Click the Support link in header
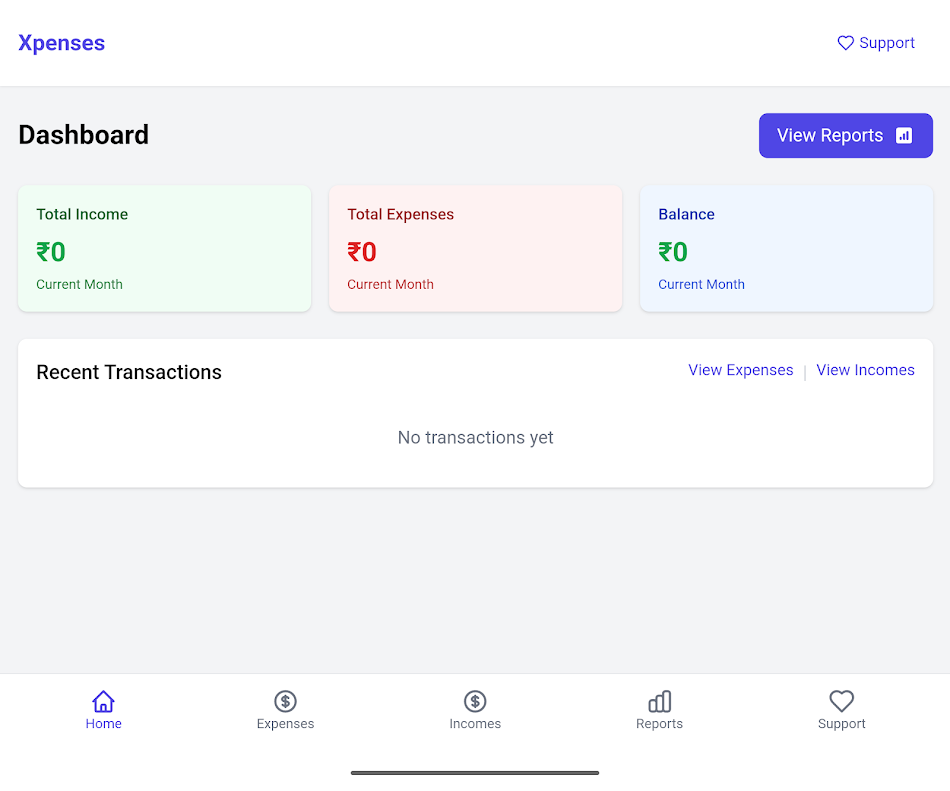The image size is (950, 791). [x=887, y=43]
